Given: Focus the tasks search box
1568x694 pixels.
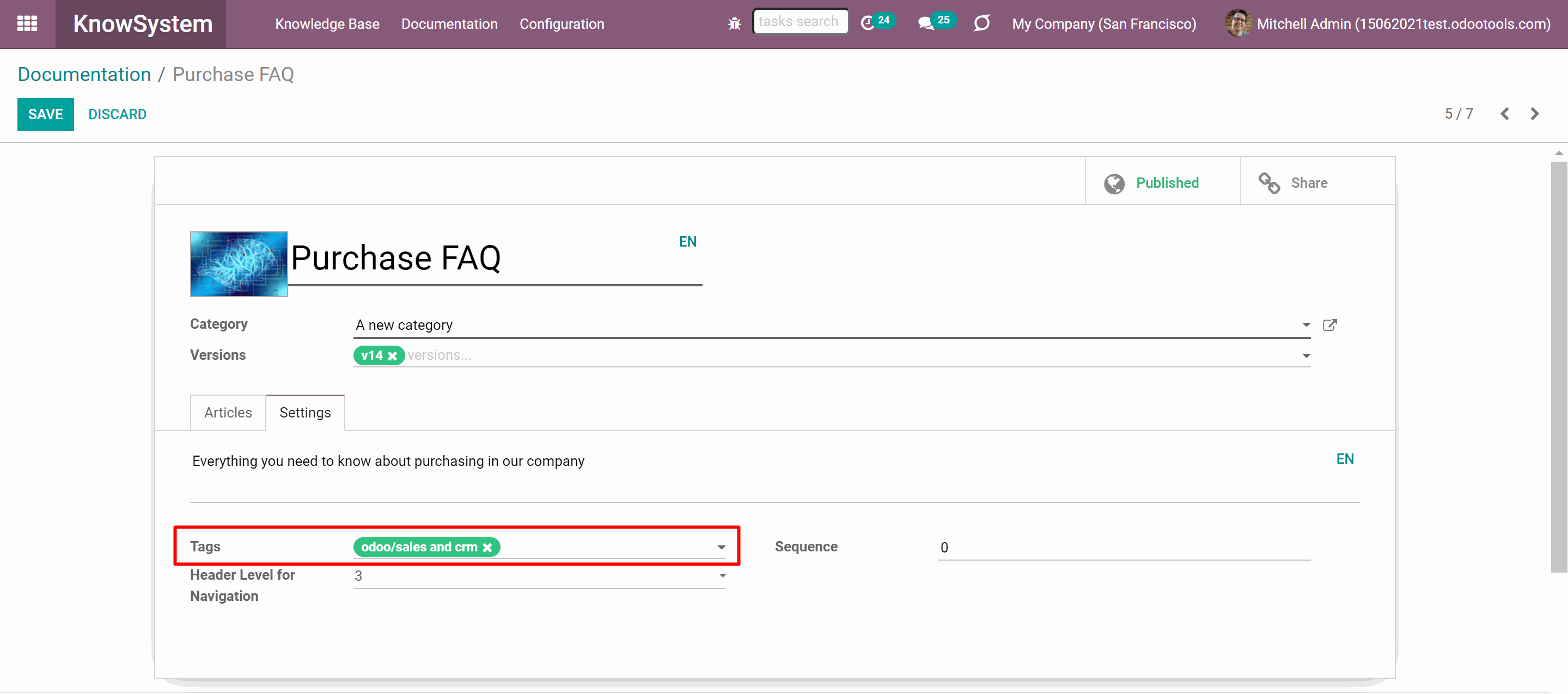Looking at the screenshot, I should pyautogui.click(x=800, y=21).
